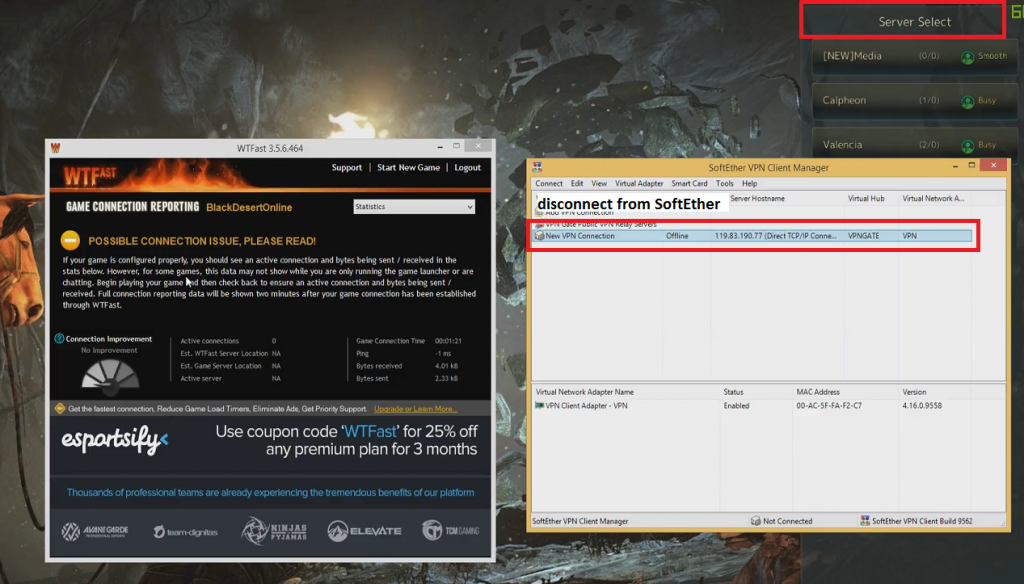Click the New VPN Connection entry icon

pos(539,236)
